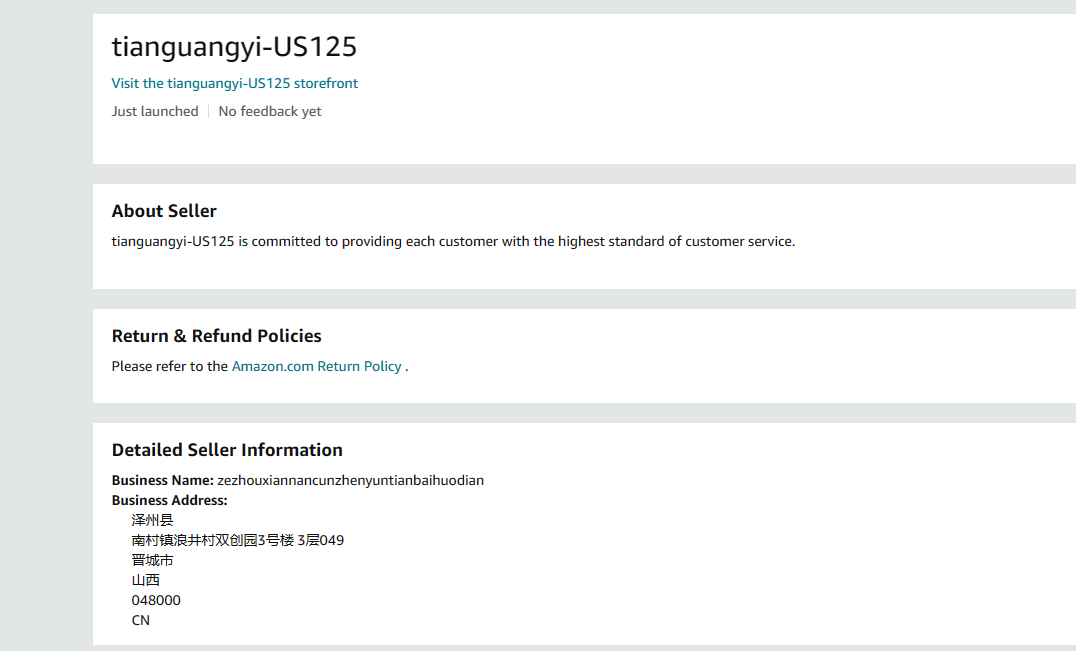Screen dimensions: 1076x651
Task: Click the "Business Name:" label
Action: [x=163, y=480]
